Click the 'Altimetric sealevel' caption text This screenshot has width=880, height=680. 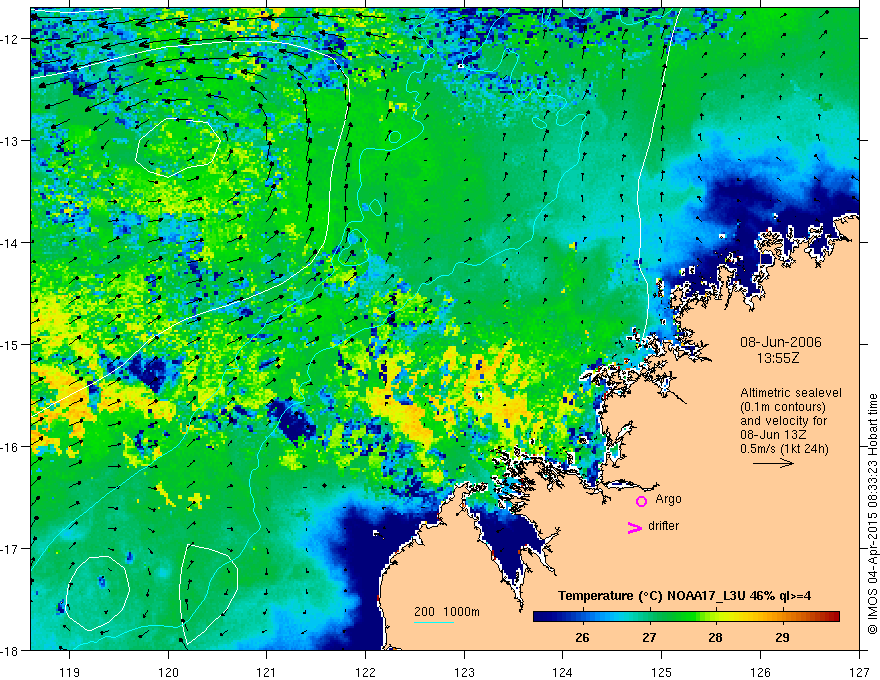coord(790,393)
